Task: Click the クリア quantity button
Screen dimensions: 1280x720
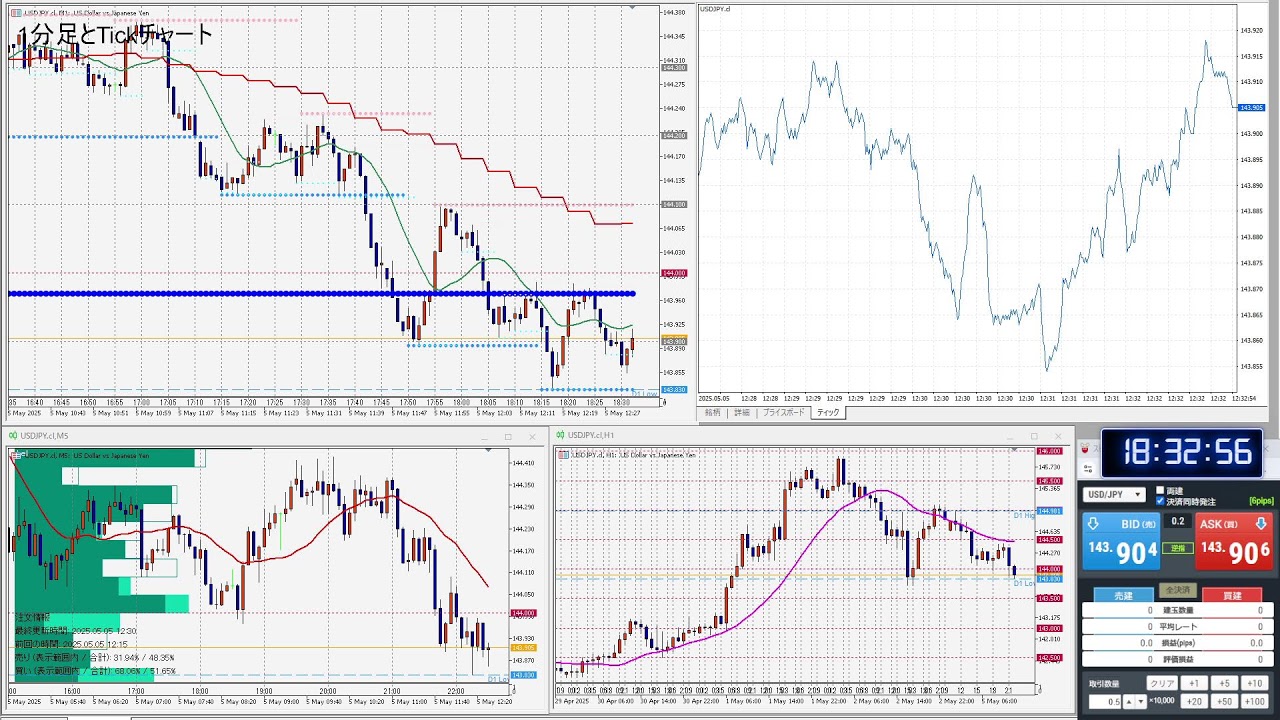Action: [x=1161, y=683]
